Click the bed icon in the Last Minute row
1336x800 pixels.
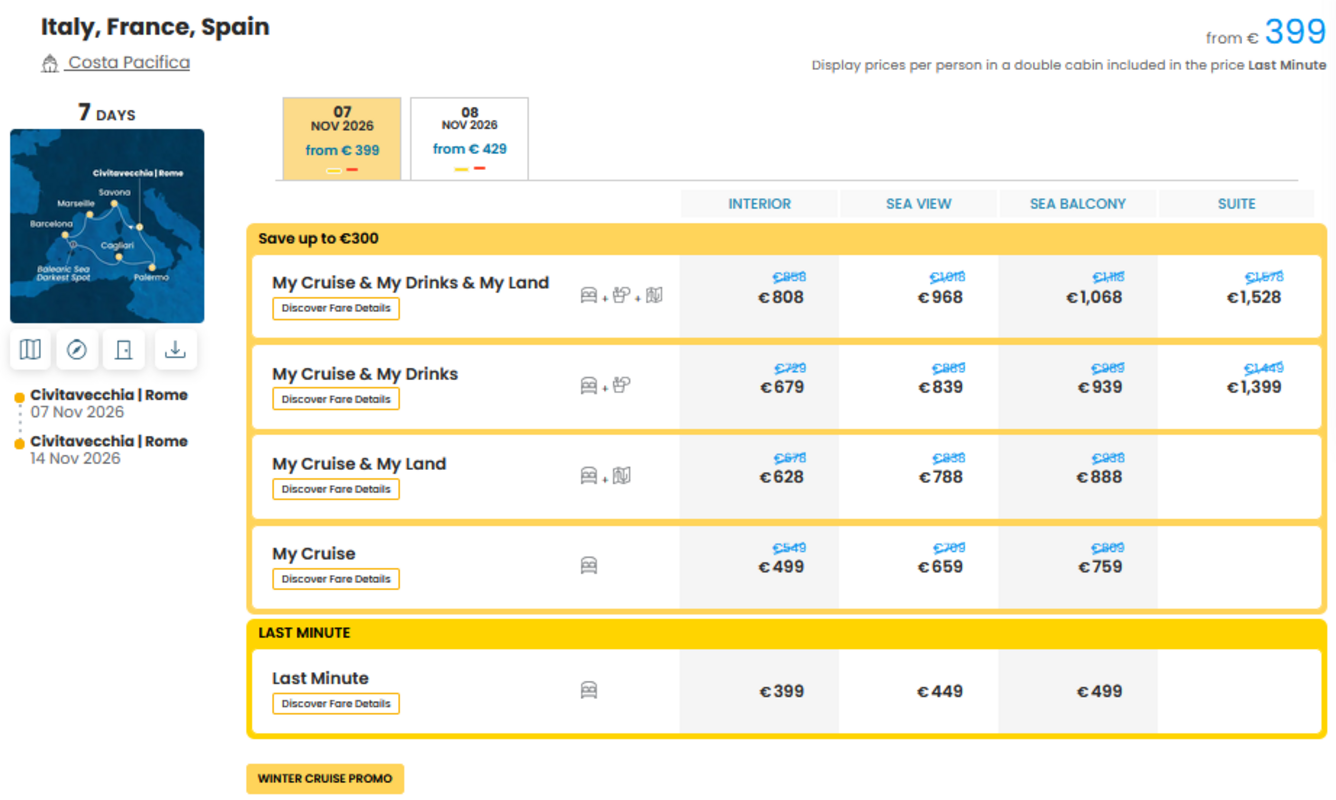pos(589,690)
